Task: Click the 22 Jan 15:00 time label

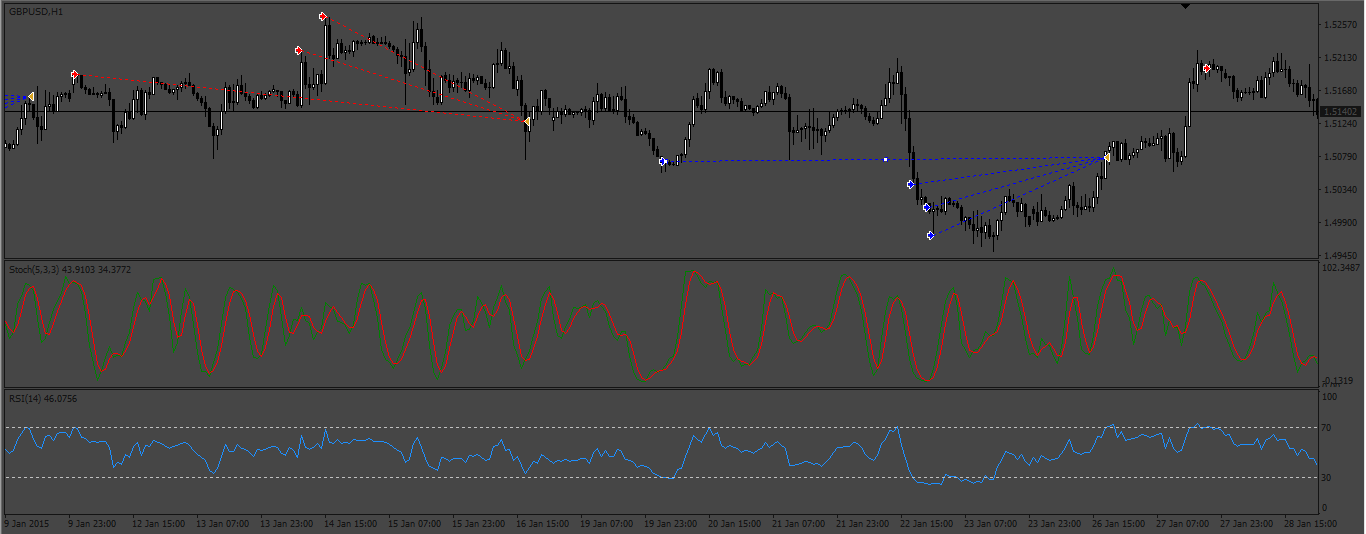Action: 927,523
